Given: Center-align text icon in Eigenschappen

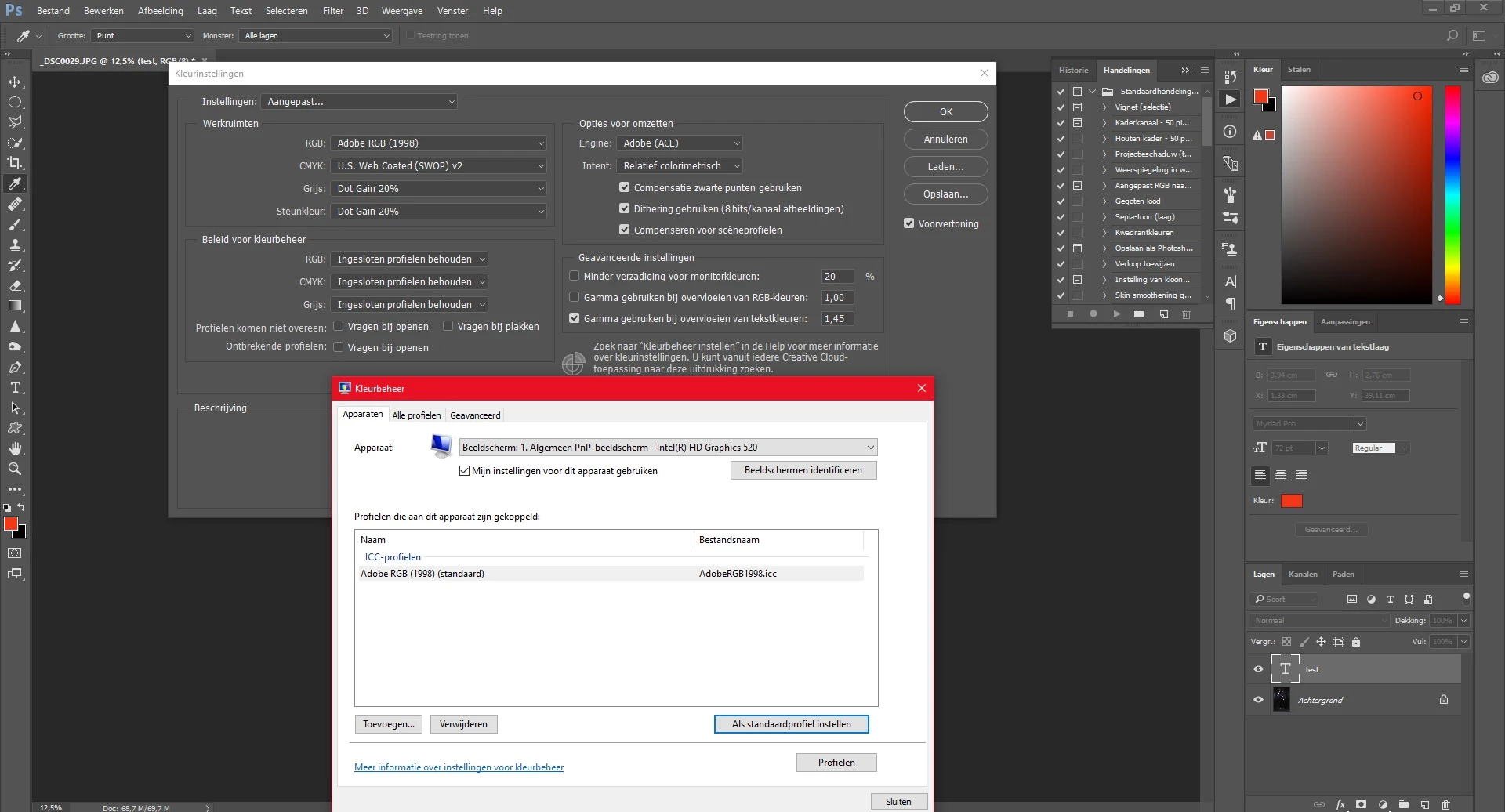Looking at the screenshot, I should (x=1281, y=476).
